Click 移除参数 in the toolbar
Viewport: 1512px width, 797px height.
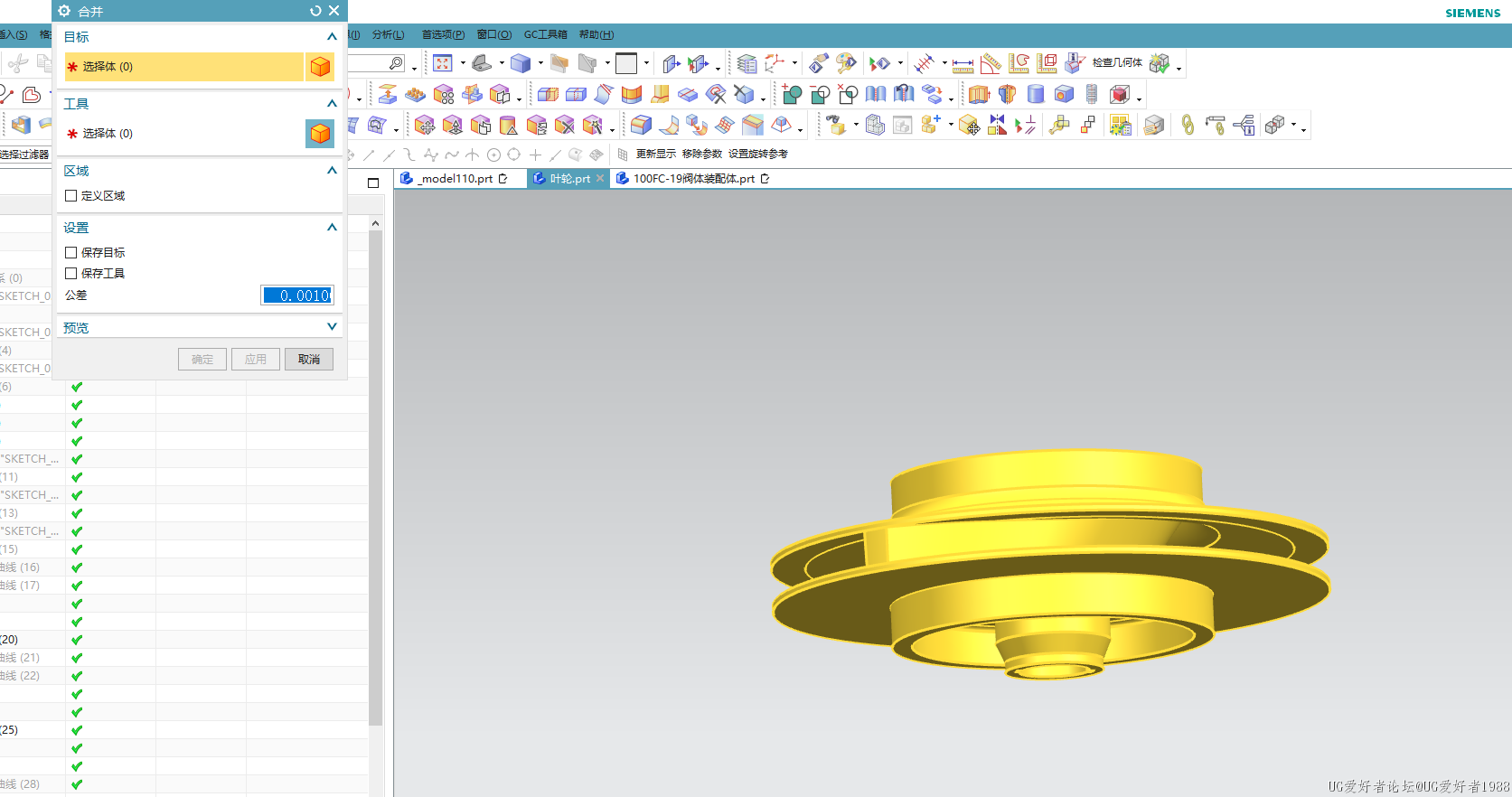[702, 155]
